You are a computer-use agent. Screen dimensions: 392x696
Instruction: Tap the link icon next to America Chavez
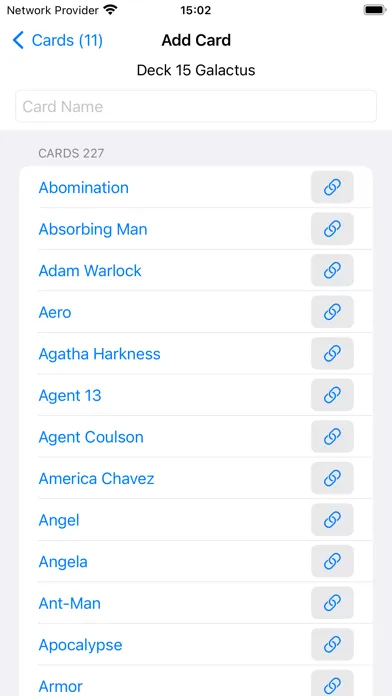(332, 478)
